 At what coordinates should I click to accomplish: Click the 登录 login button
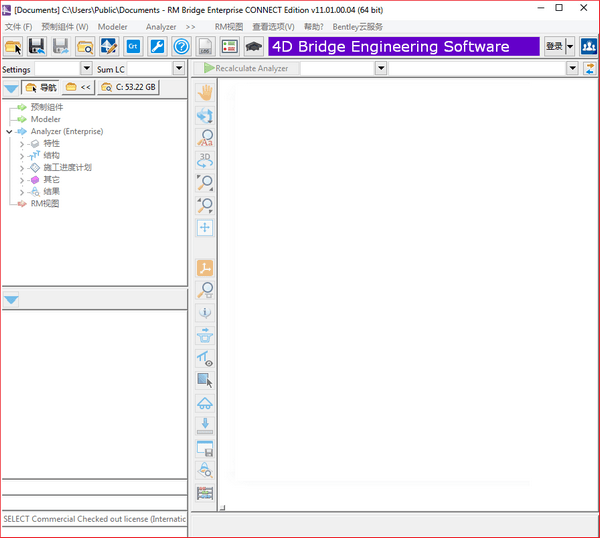(x=554, y=46)
